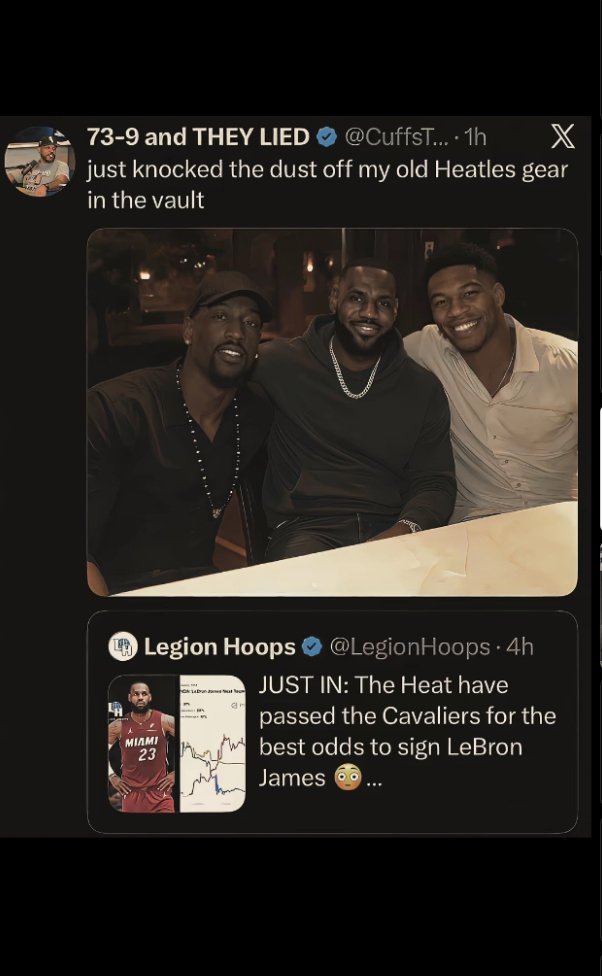This screenshot has width=602, height=976.
Task: Open the 73-9 and THEY LIED display name
Action: click(x=198, y=136)
